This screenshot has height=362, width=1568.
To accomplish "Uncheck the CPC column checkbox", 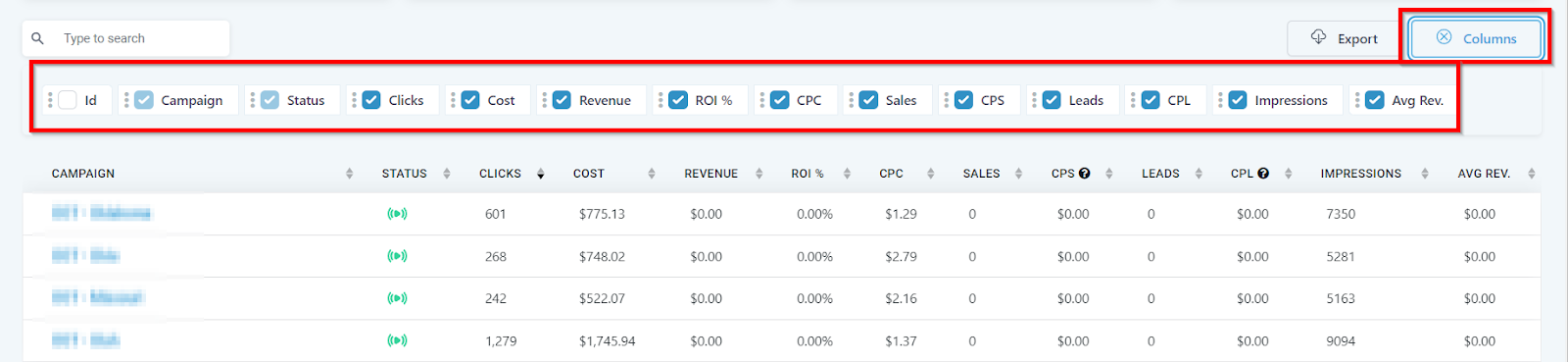I will 780,100.
